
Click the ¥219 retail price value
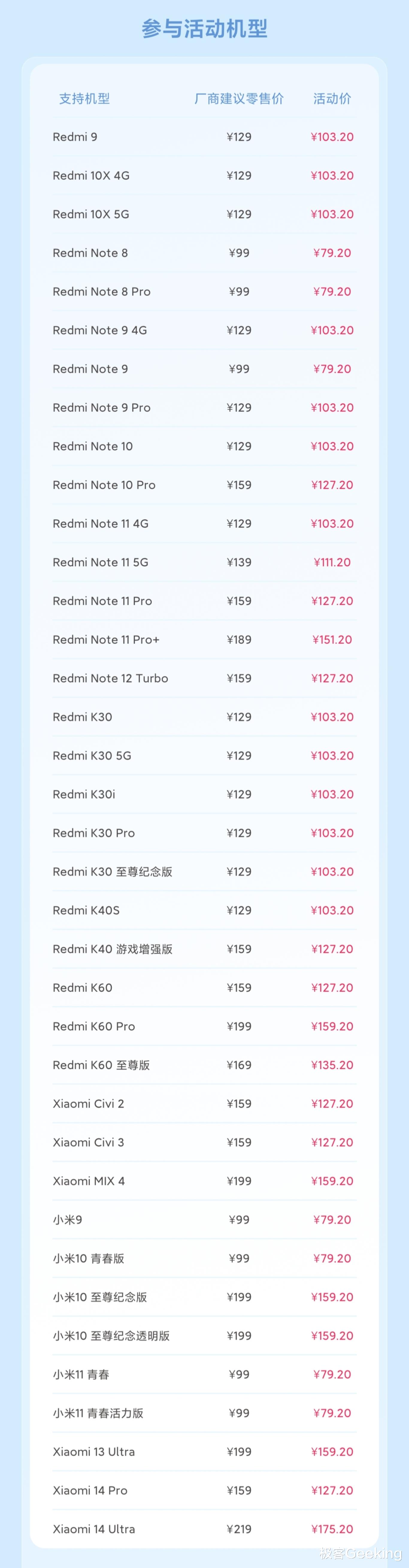tap(239, 1529)
